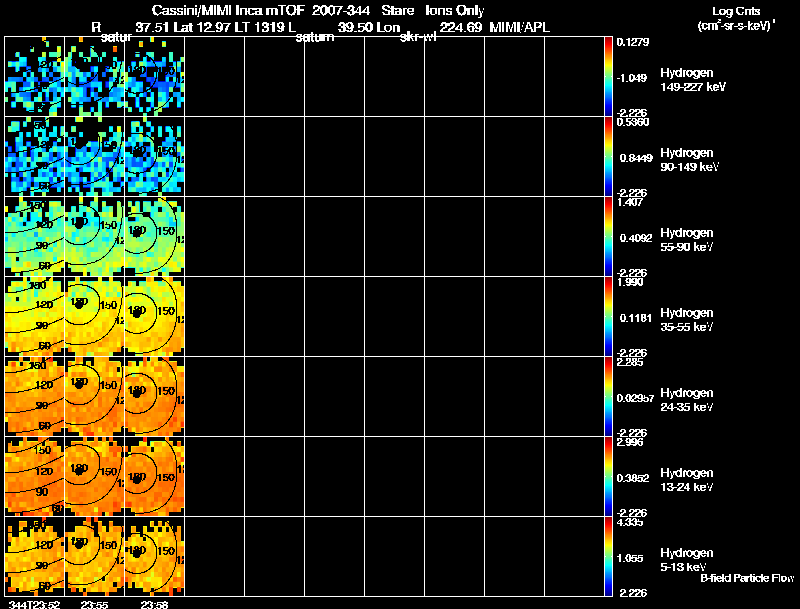Choose the Hydrogen 24-35 keV image at 23:58
This screenshot has height=609, width=800.
[155, 396]
